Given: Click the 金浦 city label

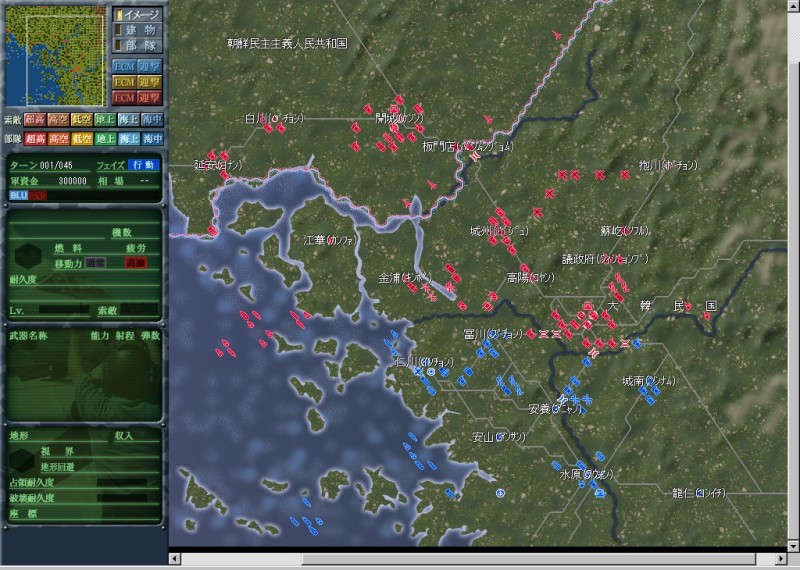Looking at the screenshot, I should [405, 278].
